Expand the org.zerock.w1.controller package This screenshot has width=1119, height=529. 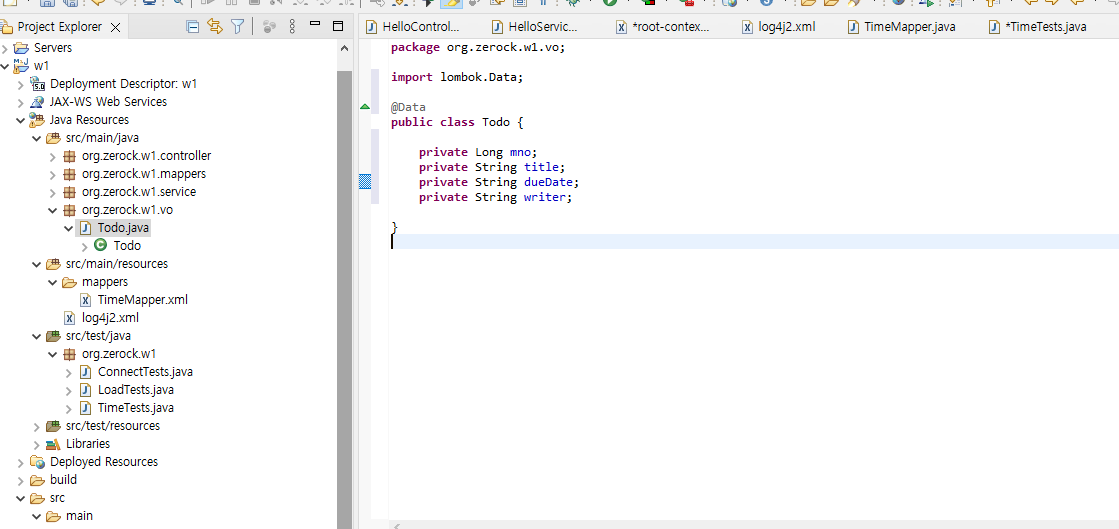(x=52, y=156)
